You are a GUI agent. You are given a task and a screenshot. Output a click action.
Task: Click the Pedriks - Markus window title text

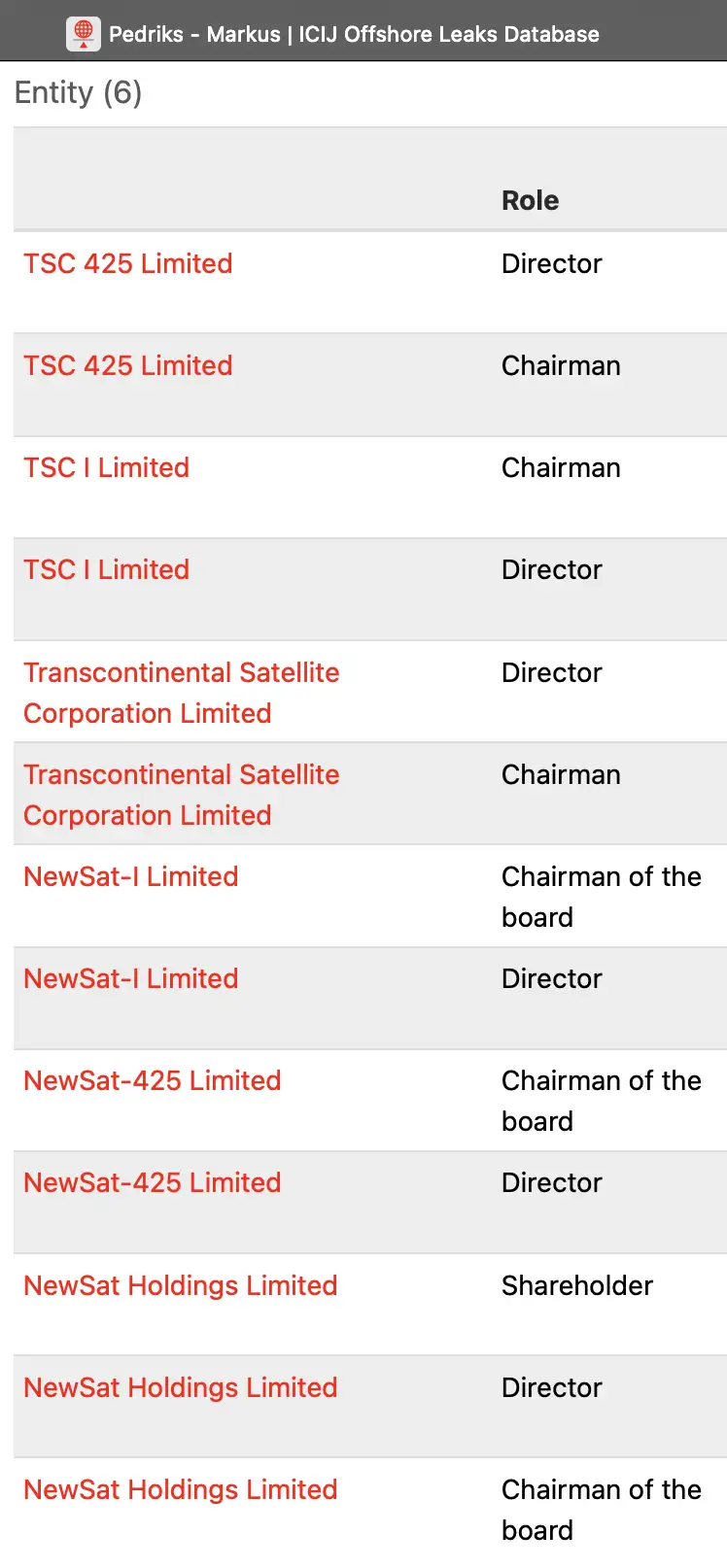pos(354,34)
